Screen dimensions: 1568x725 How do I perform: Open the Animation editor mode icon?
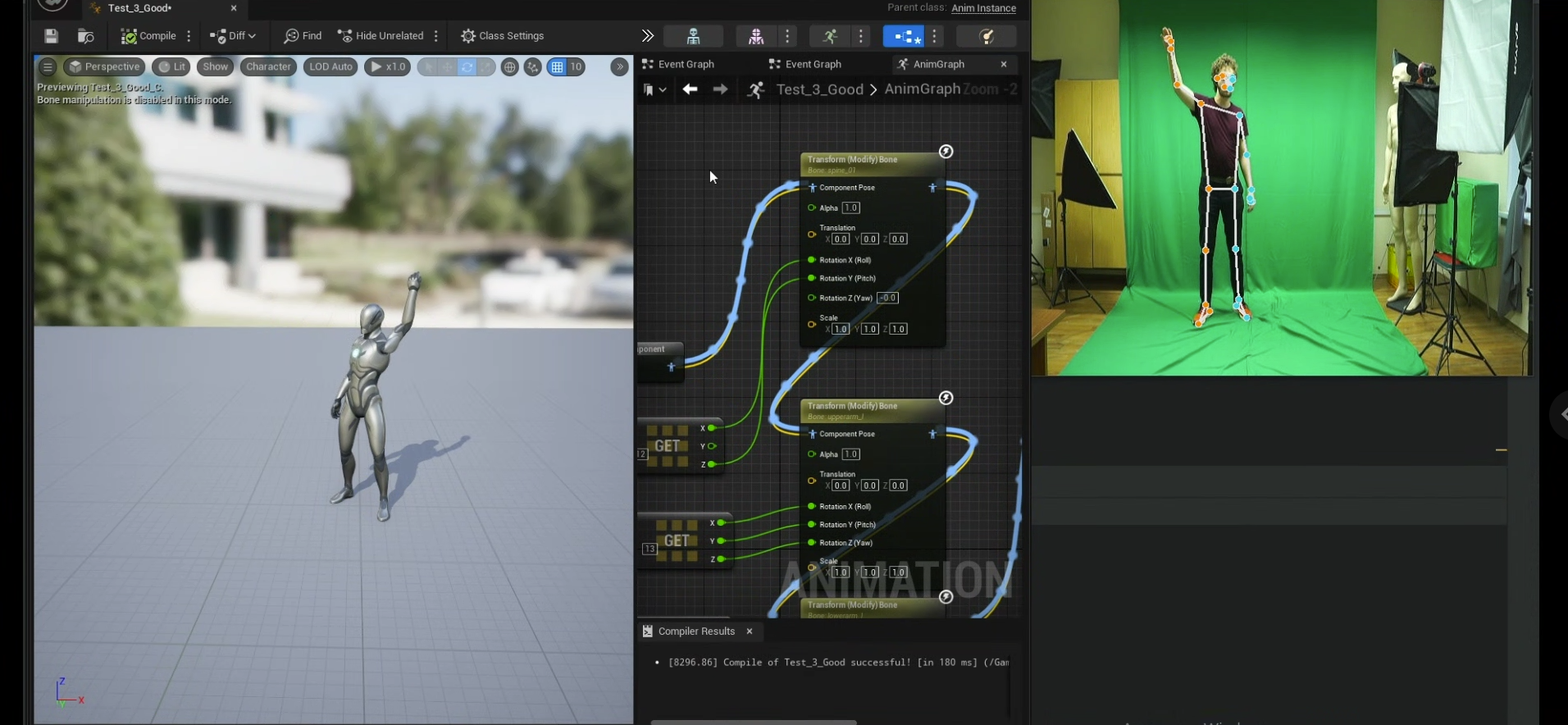click(829, 36)
